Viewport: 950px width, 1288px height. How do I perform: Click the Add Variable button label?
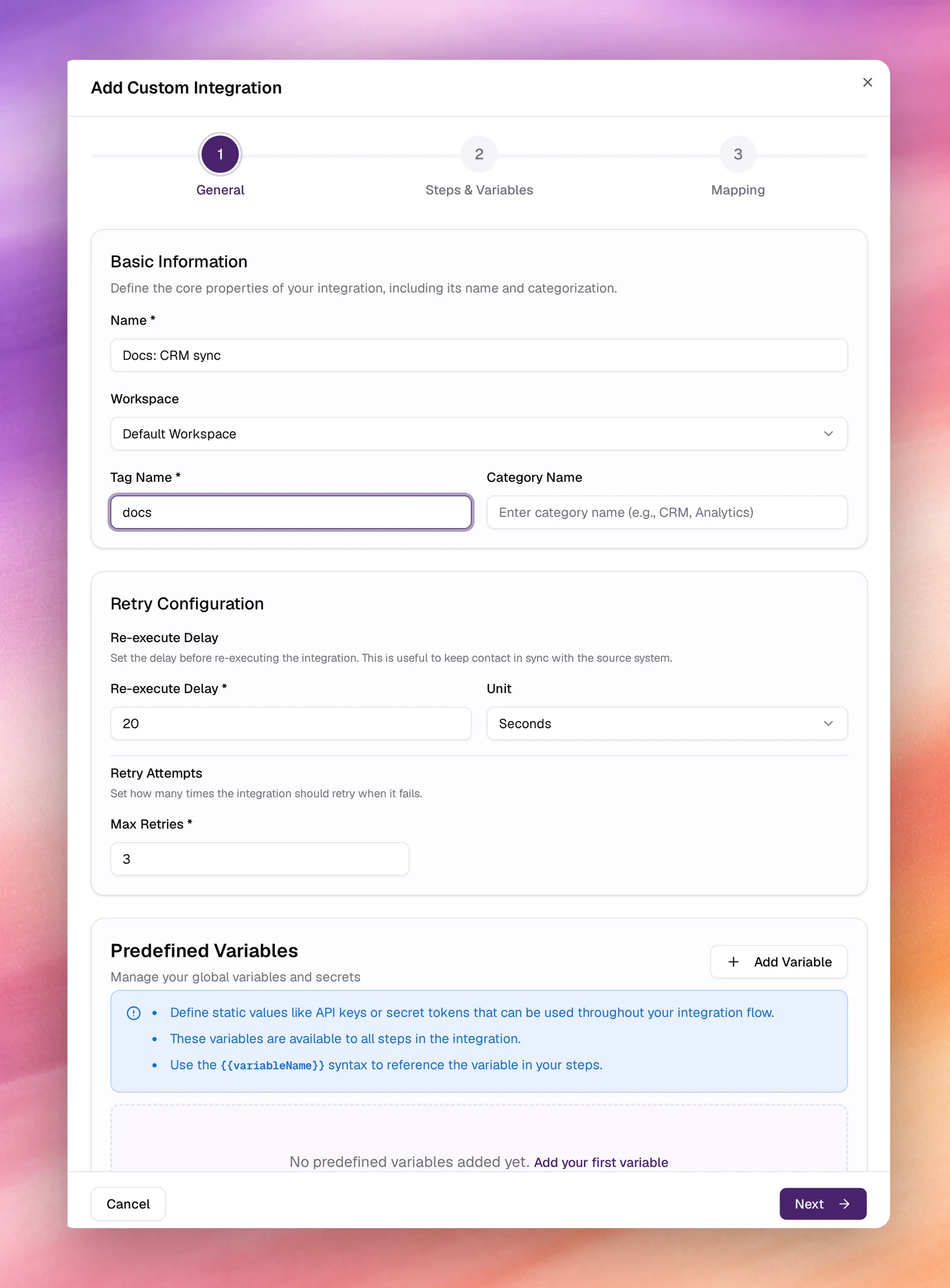(x=793, y=962)
